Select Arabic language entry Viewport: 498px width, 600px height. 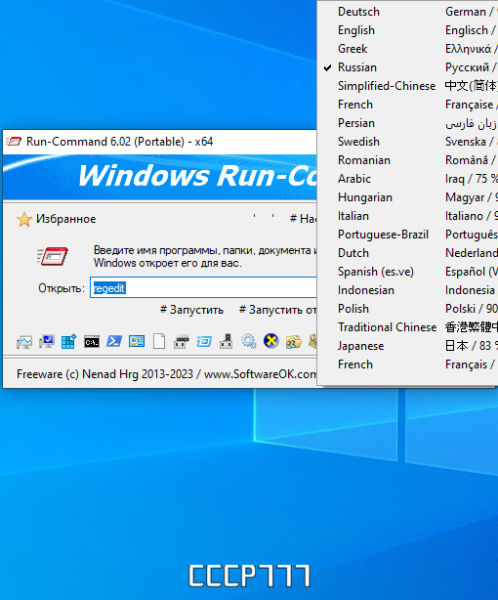pos(407,179)
